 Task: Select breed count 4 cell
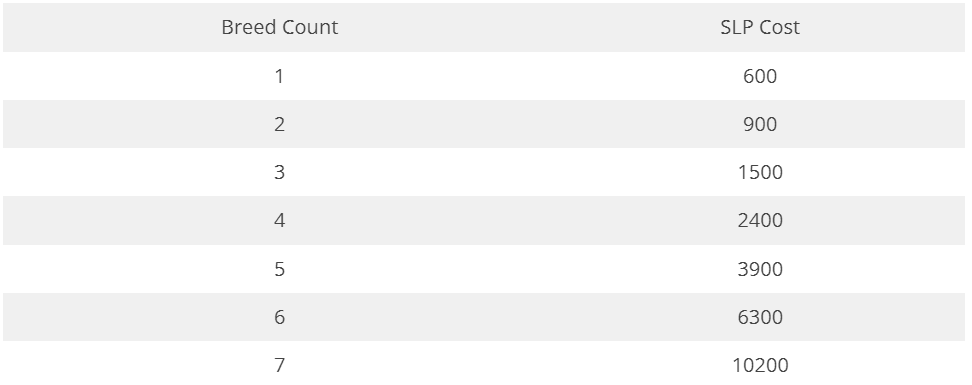click(x=280, y=221)
